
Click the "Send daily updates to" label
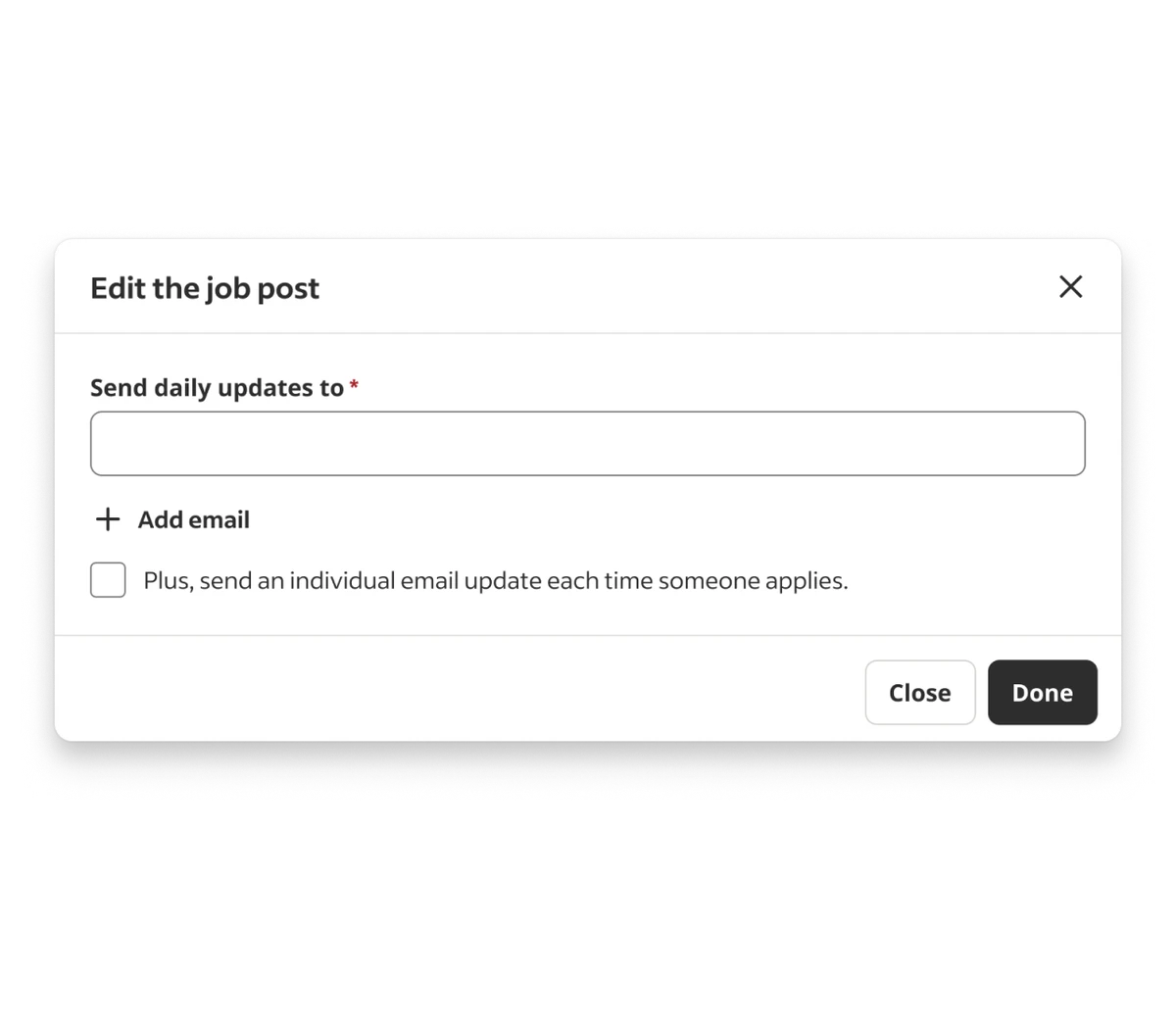click(217, 388)
